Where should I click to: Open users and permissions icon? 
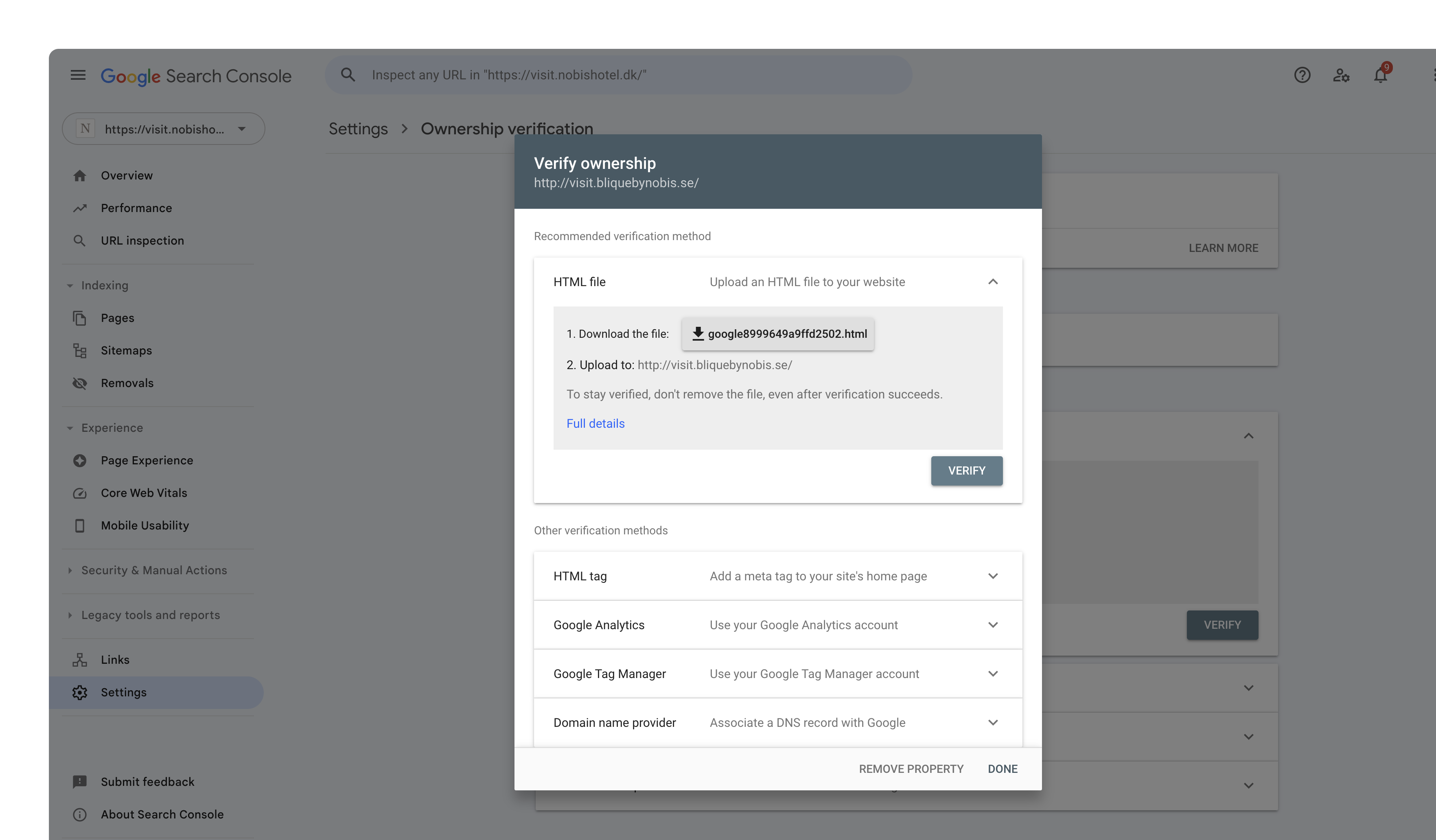click(1341, 75)
